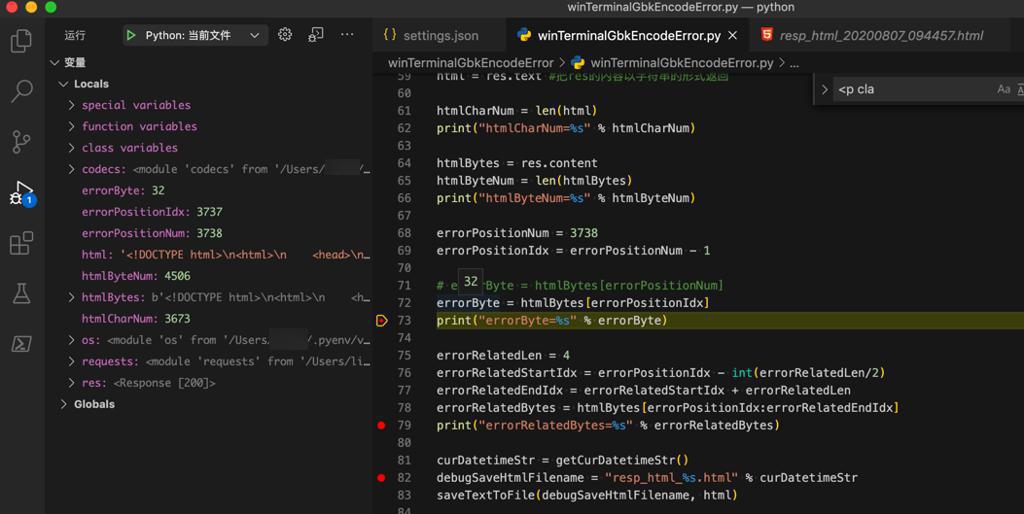Click the highlighted print statement on line 73

[552, 320]
